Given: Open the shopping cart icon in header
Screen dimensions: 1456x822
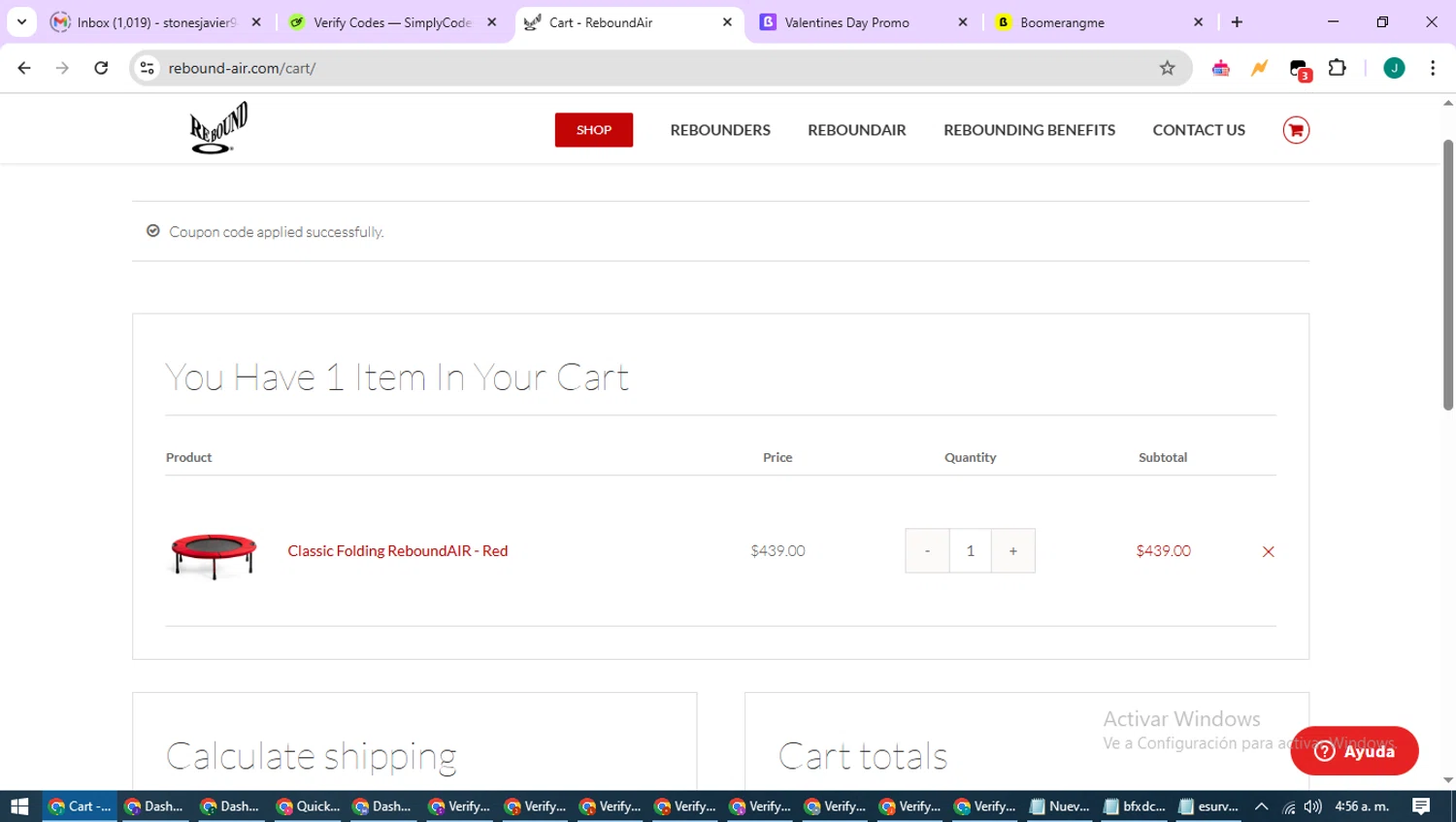Looking at the screenshot, I should [1296, 130].
